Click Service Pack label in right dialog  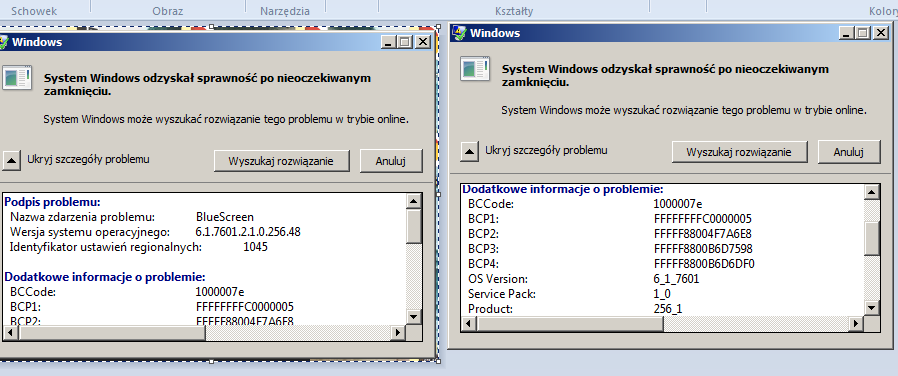click(x=502, y=294)
